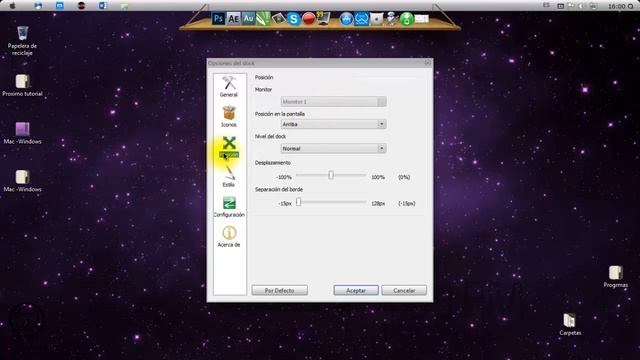Open the Nivel del dock dropdown
Image resolution: width=640 pixels, height=360 pixels.
(x=333, y=148)
